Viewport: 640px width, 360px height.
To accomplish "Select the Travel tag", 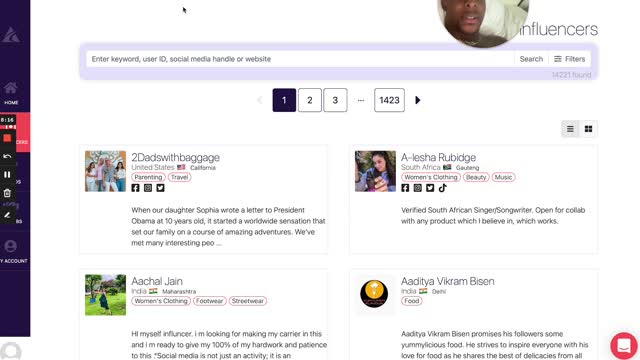I will 180,177.
